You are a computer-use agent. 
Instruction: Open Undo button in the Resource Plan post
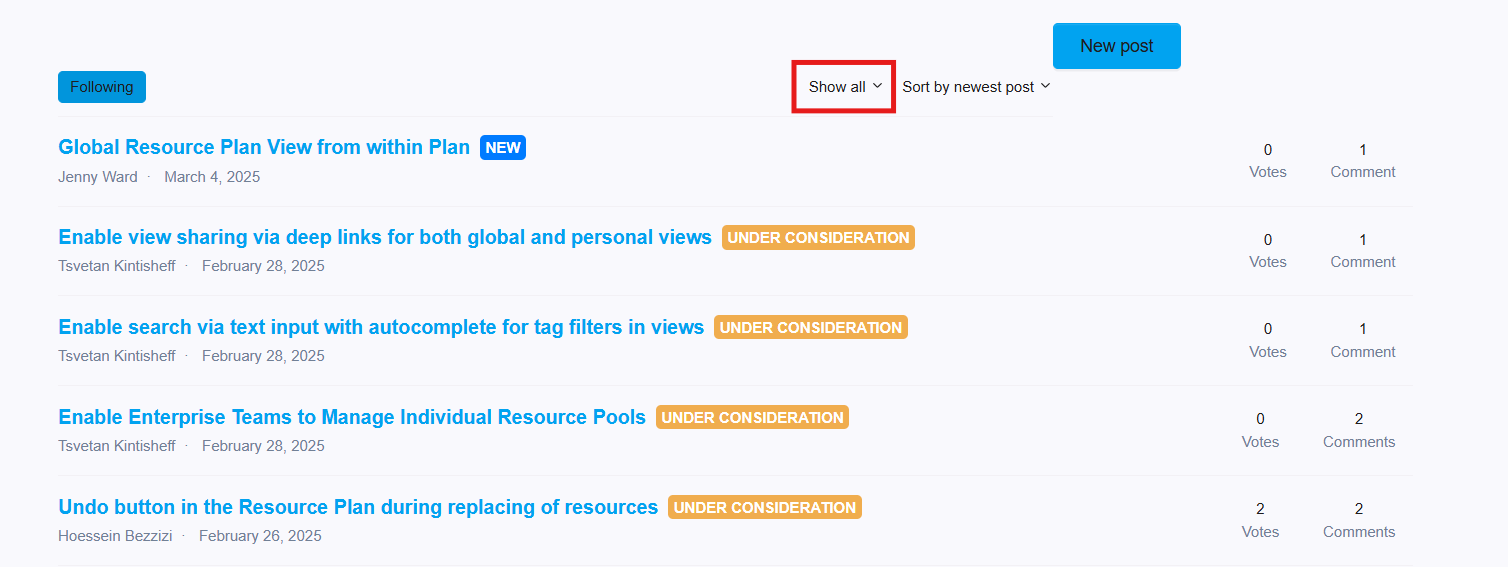pyautogui.click(x=358, y=507)
